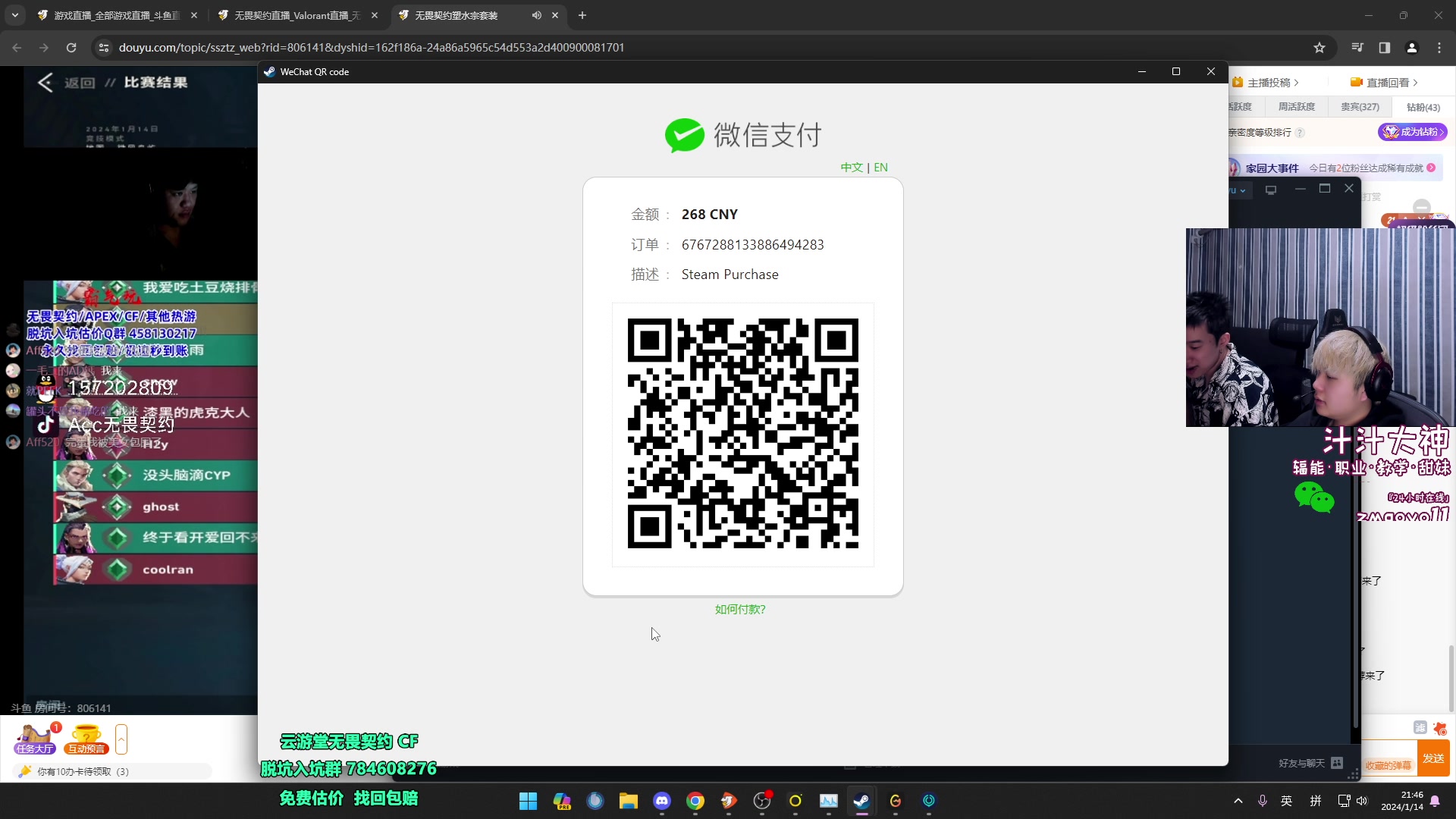The height and width of the screenshot is (819, 1456).
Task: Open 直播回看 section
Action: tap(1385, 83)
